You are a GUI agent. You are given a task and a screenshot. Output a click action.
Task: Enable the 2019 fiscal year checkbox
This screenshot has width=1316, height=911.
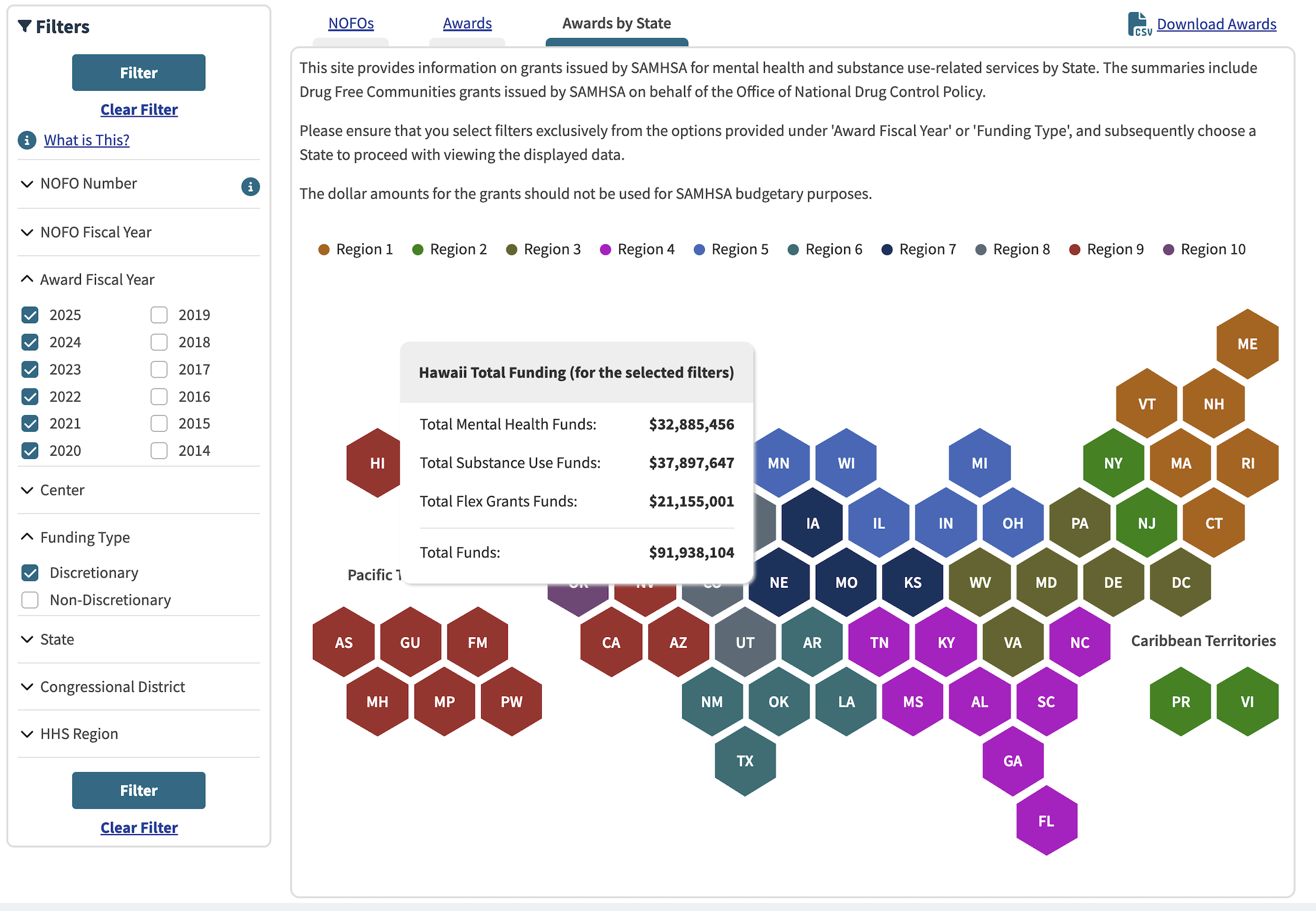pyautogui.click(x=159, y=315)
